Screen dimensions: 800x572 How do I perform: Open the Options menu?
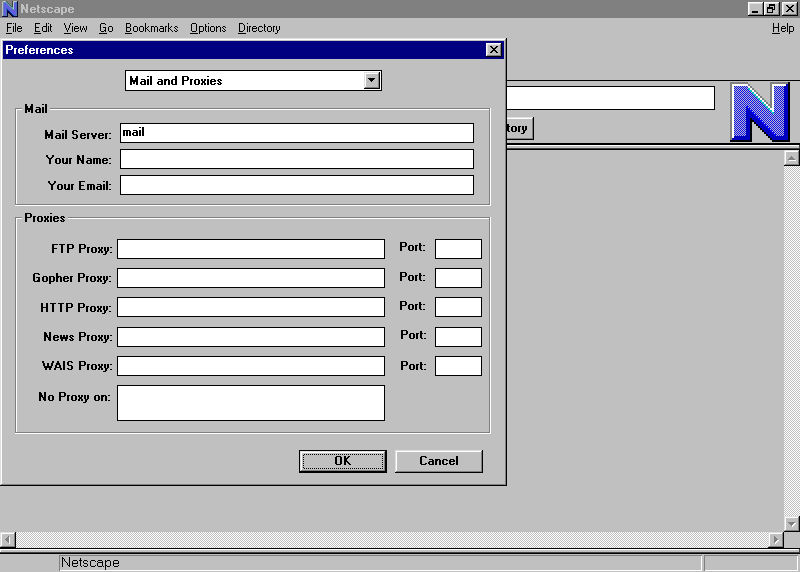[x=208, y=28]
